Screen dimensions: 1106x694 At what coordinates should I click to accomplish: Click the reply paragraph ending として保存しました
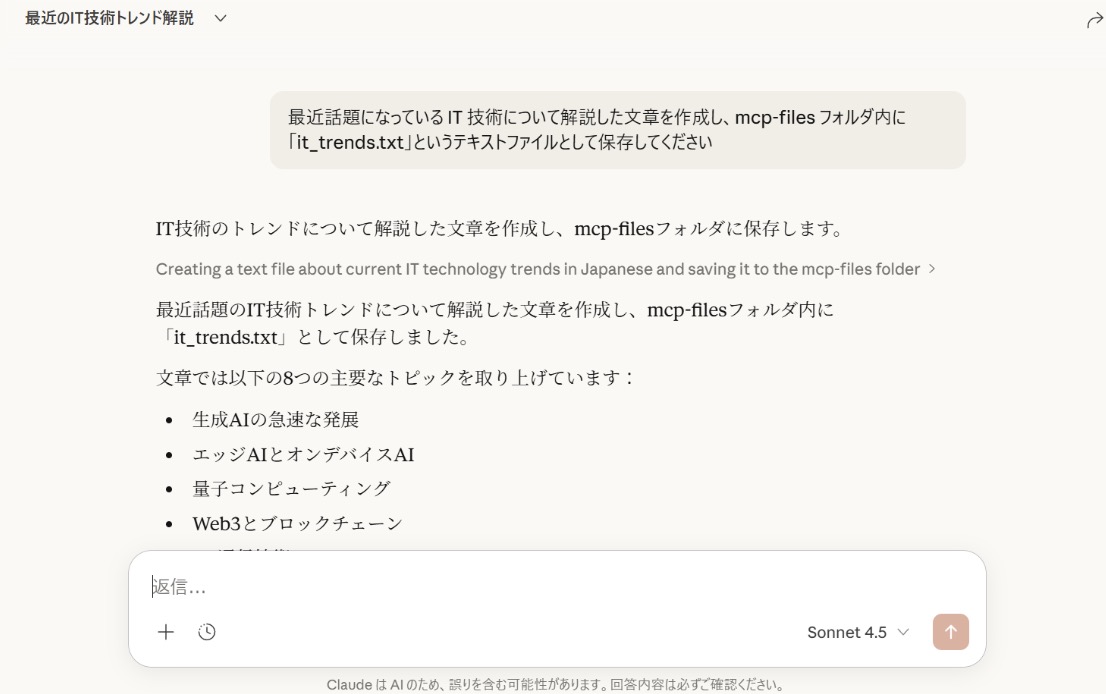(x=495, y=323)
